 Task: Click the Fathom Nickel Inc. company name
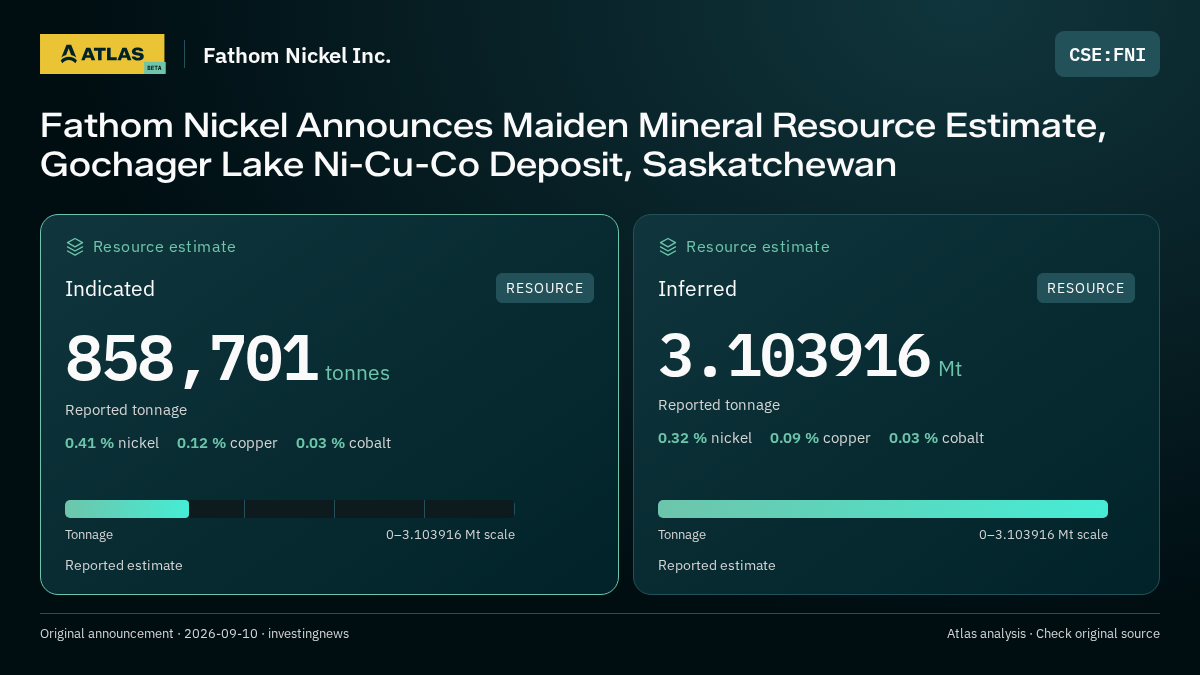(297, 56)
